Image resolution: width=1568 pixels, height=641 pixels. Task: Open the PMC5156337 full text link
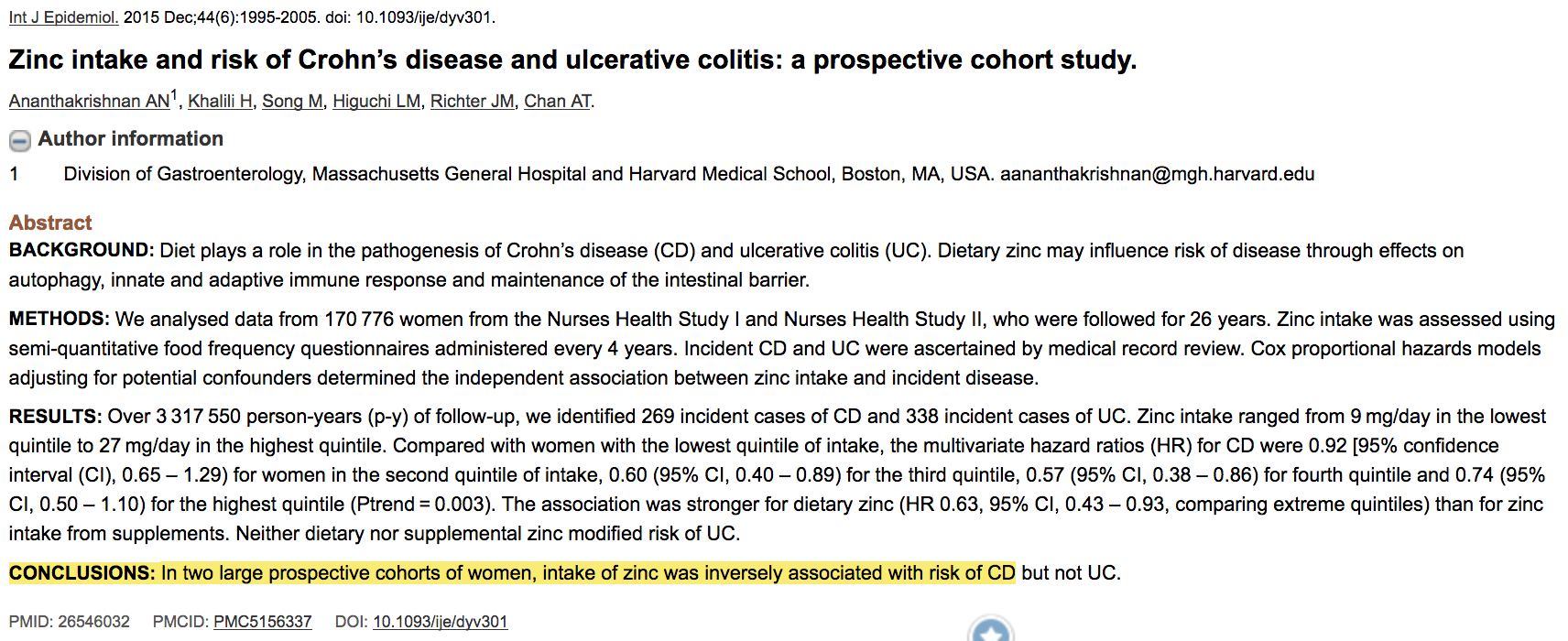click(262, 622)
